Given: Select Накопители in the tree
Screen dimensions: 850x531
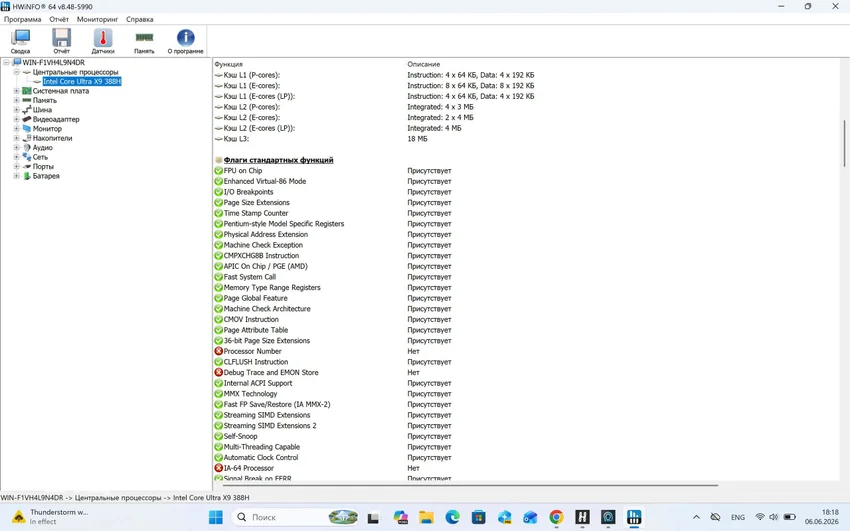Looking at the screenshot, I should pyautogui.click(x=52, y=138).
